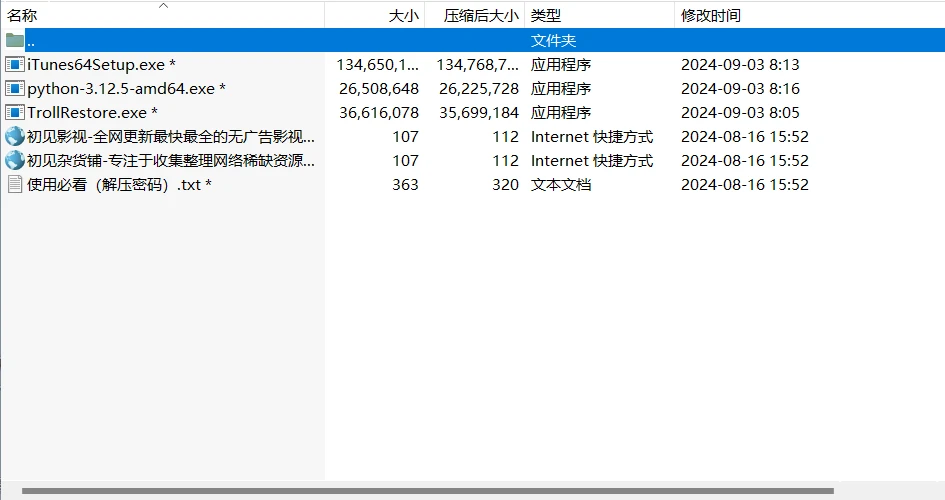Sort by the 大小 column header

point(374,16)
